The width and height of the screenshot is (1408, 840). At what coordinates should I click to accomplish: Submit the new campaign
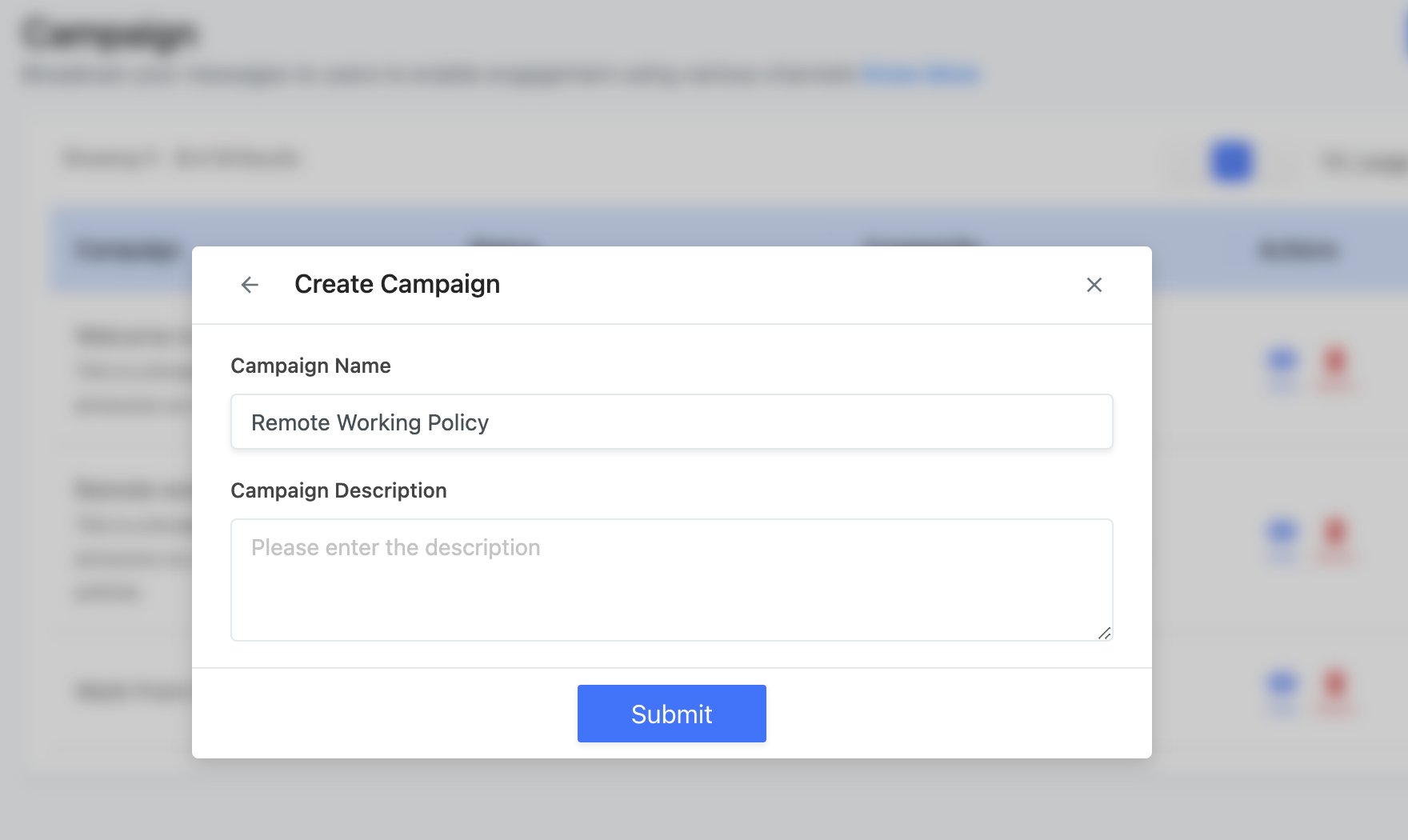[x=672, y=714]
